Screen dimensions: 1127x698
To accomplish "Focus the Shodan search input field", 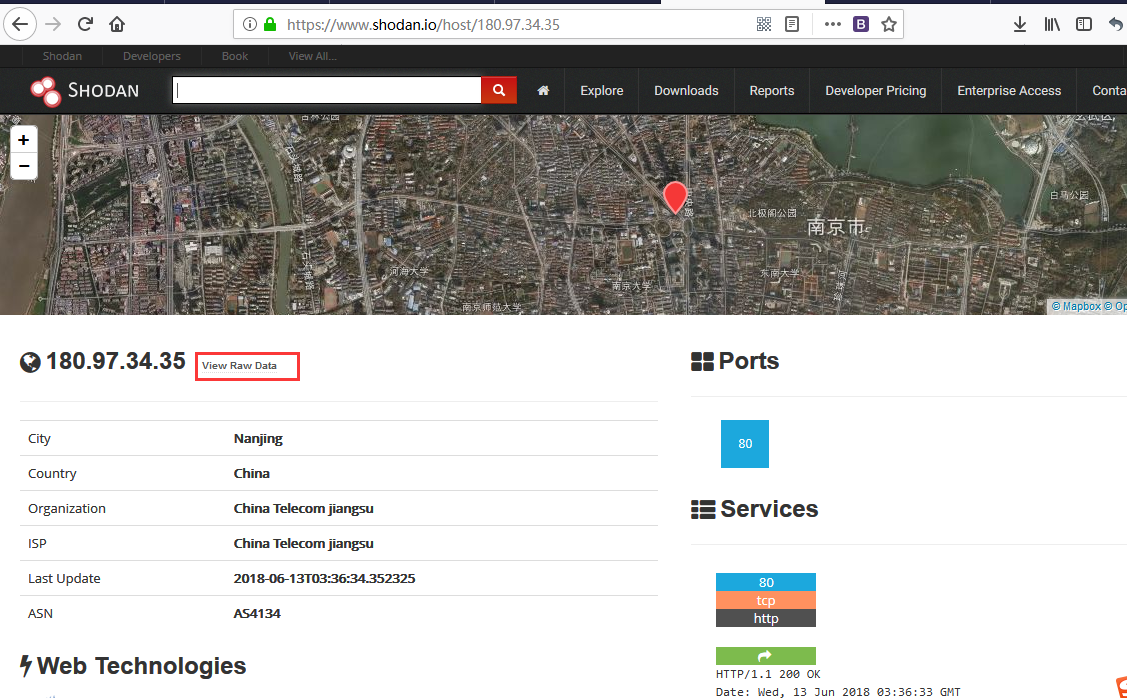I will (x=327, y=90).
